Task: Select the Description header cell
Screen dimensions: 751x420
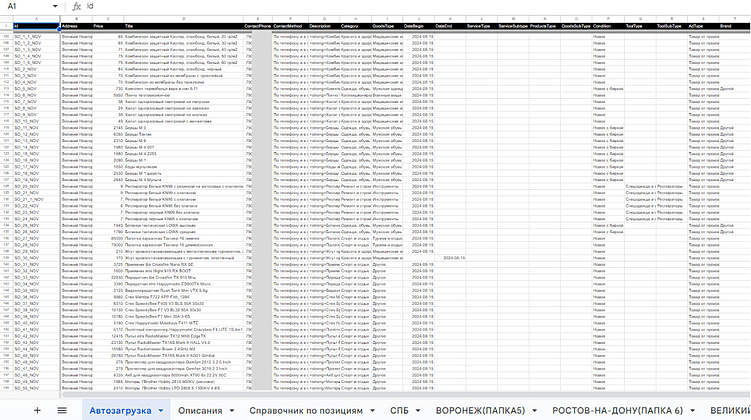Action: point(324,26)
